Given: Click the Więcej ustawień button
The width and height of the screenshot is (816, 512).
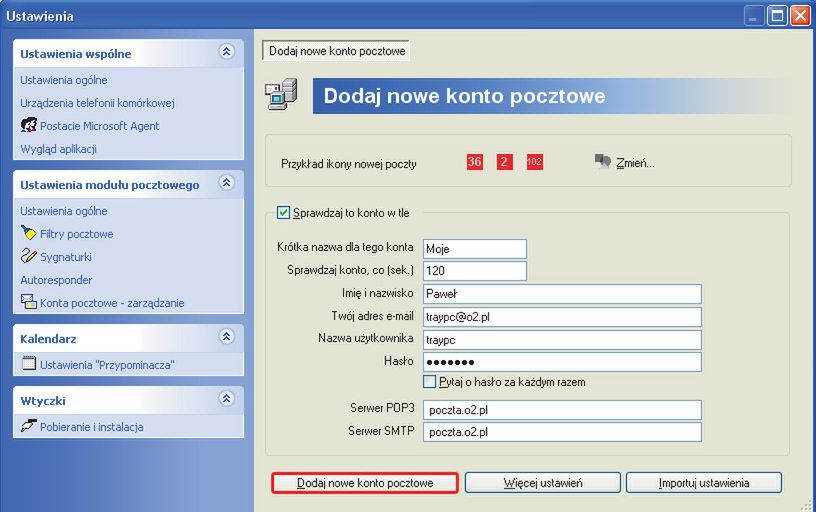Looking at the screenshot, I should point(543,483).
